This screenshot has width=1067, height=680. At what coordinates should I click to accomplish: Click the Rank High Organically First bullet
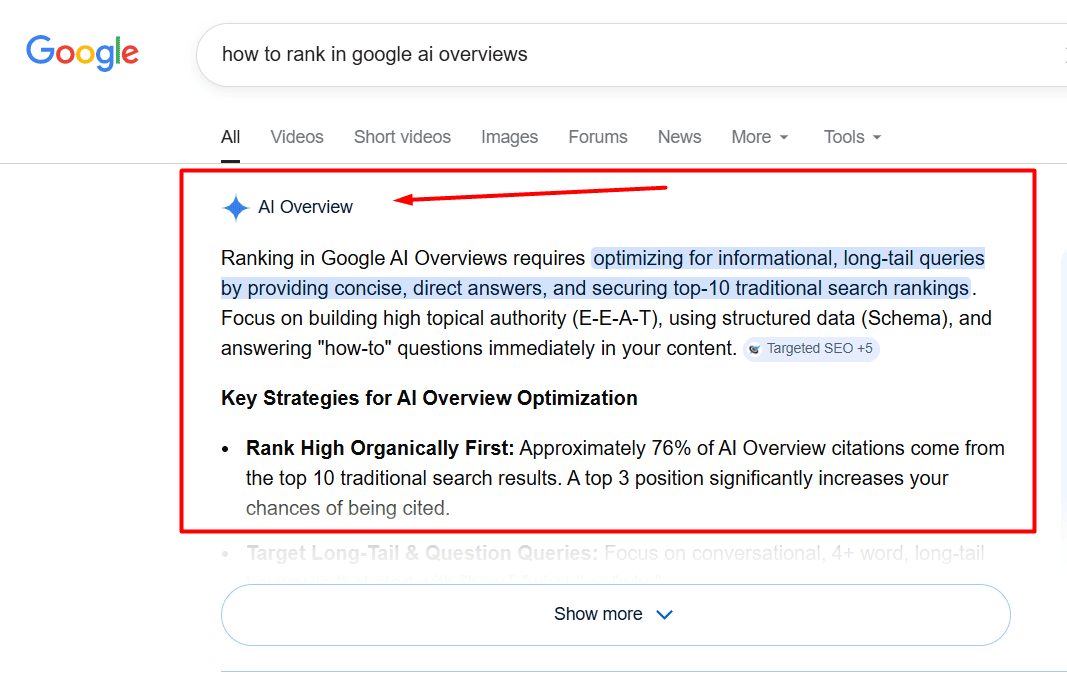380,448
